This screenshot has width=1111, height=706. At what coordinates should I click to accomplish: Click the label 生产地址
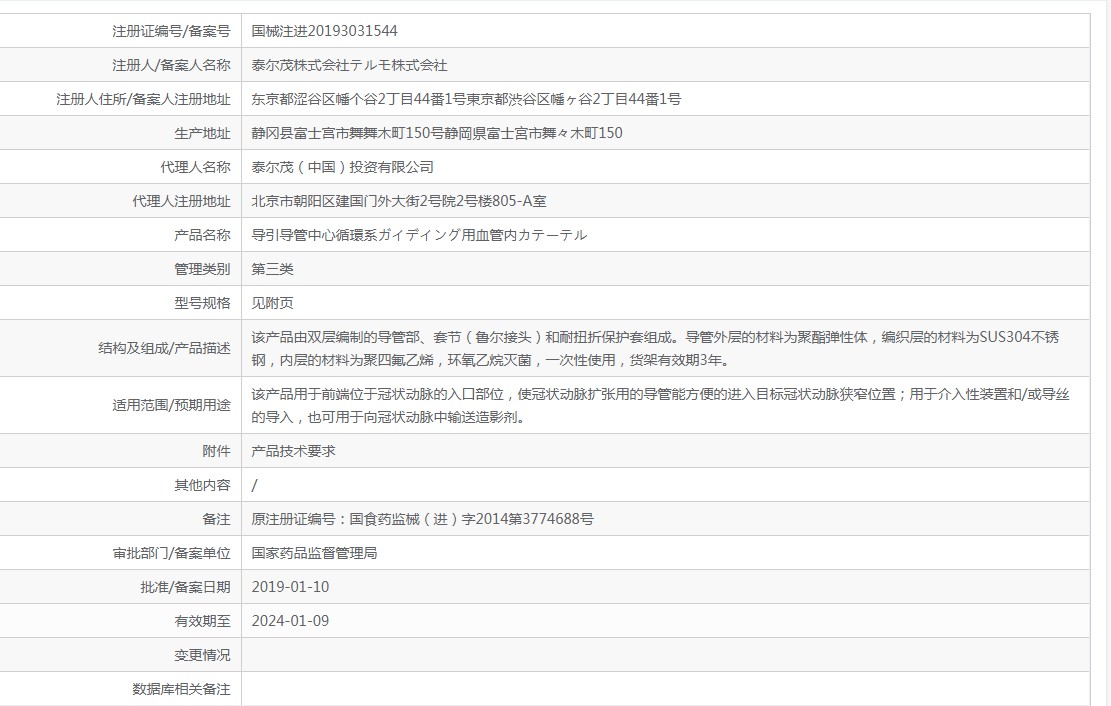coord(203,133)
